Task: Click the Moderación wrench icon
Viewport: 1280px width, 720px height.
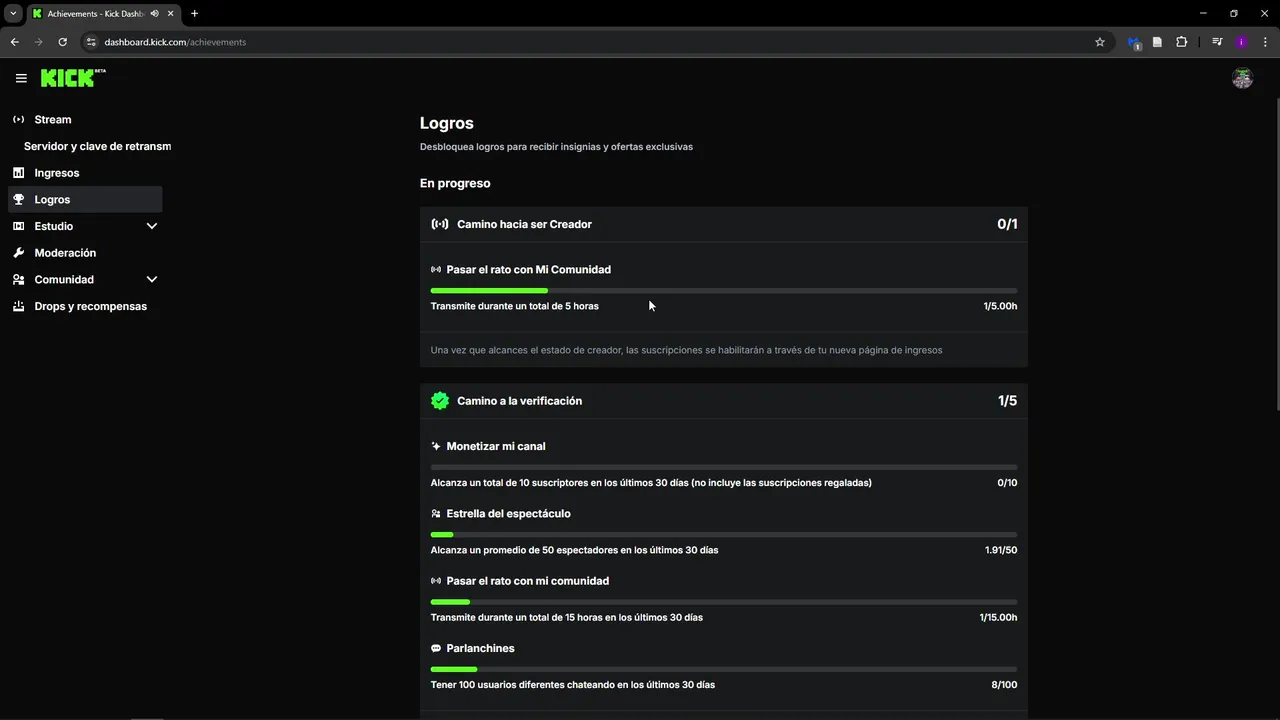Action: [x=18, y=253]
